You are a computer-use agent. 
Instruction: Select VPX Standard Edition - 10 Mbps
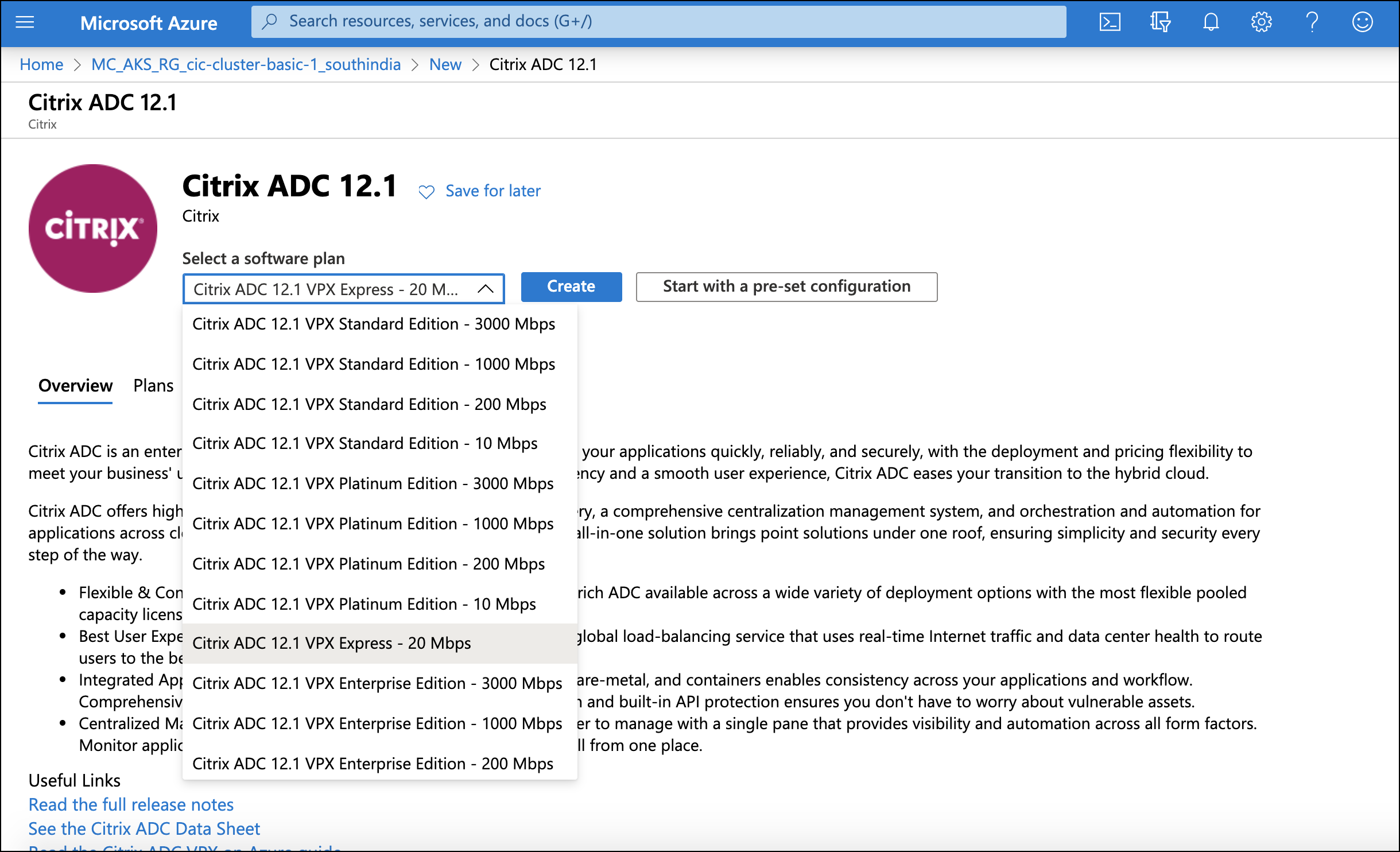(379, 443)
